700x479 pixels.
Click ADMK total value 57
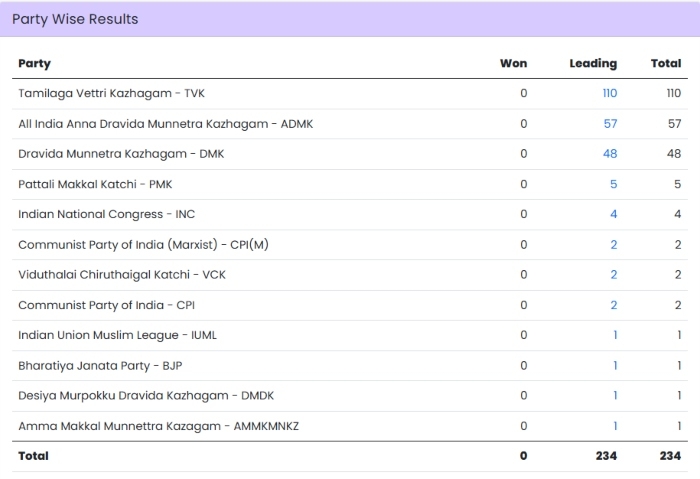point(675,124)
